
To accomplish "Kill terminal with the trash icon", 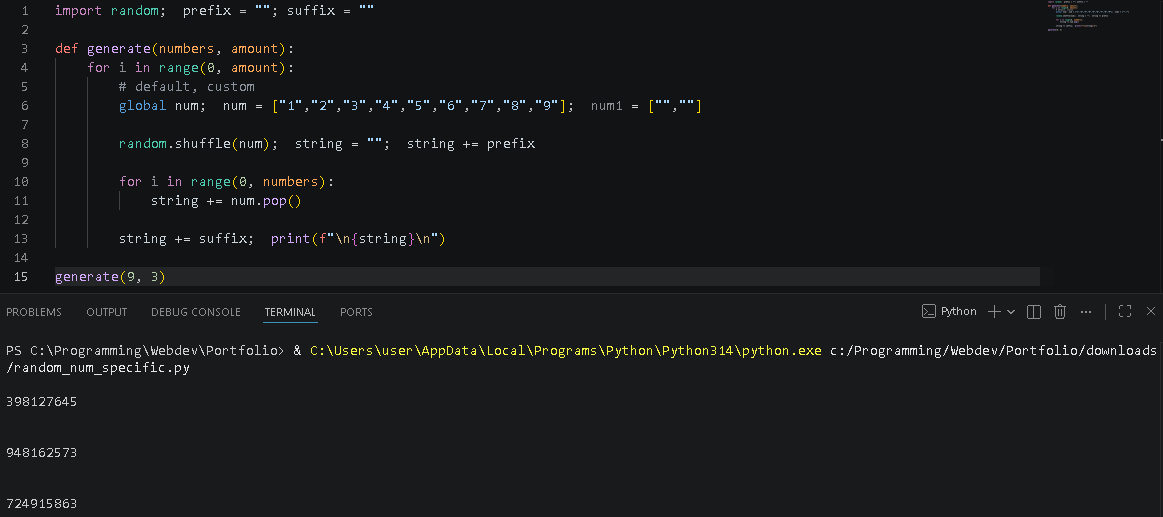I will (x=1060, y=312).
